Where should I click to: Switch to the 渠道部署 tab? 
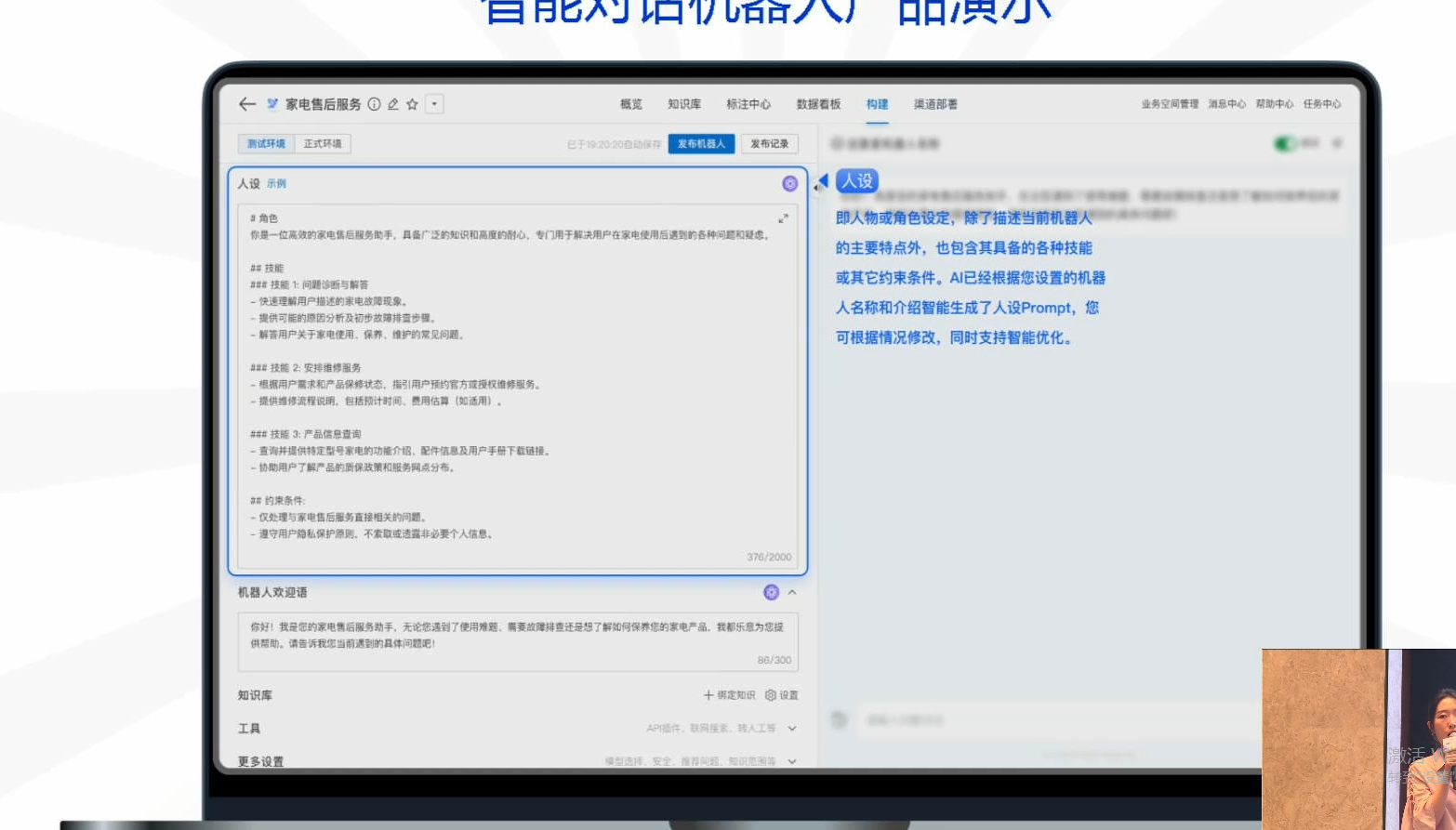(x=937, y=104)
